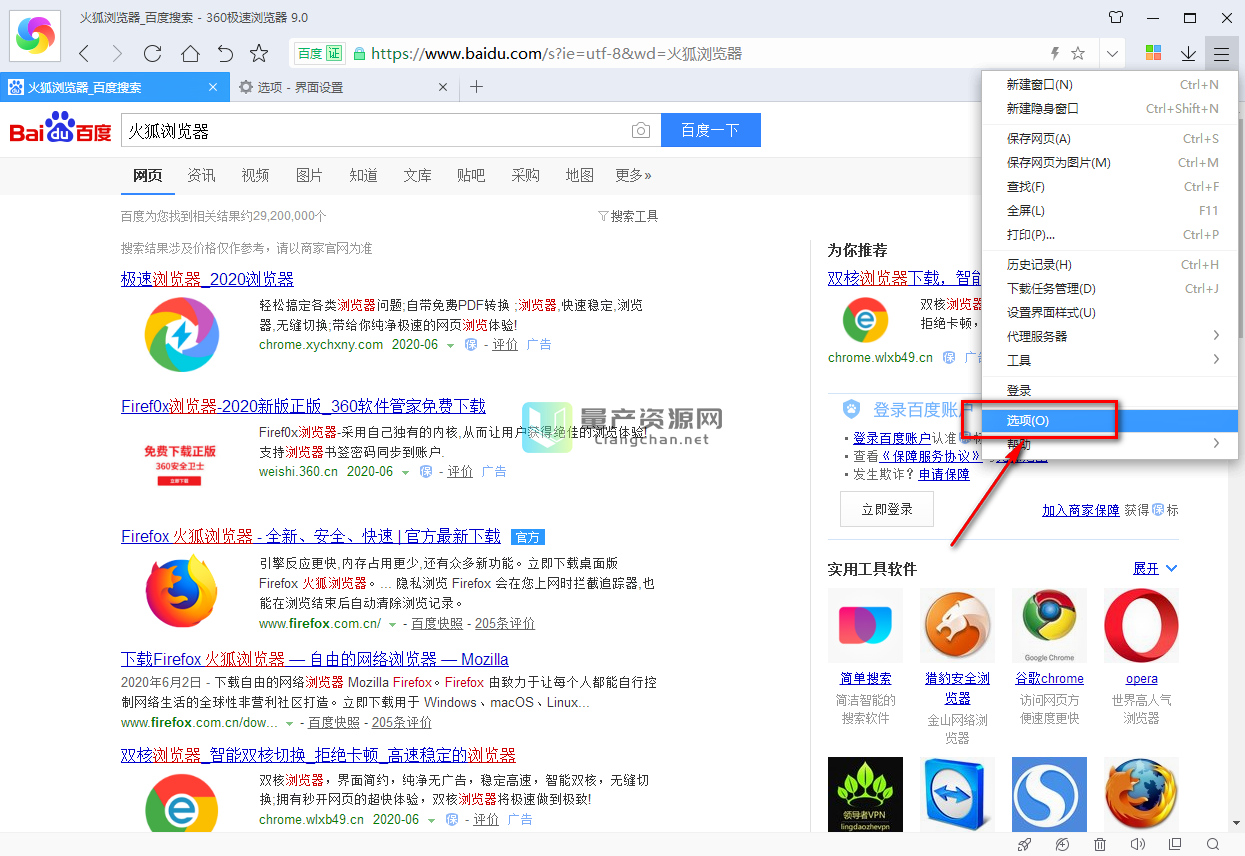Viewport: 1245px width, 856px height.
Task: Open 猎豹安全浏览器 icon
Action: click(957, 625)
